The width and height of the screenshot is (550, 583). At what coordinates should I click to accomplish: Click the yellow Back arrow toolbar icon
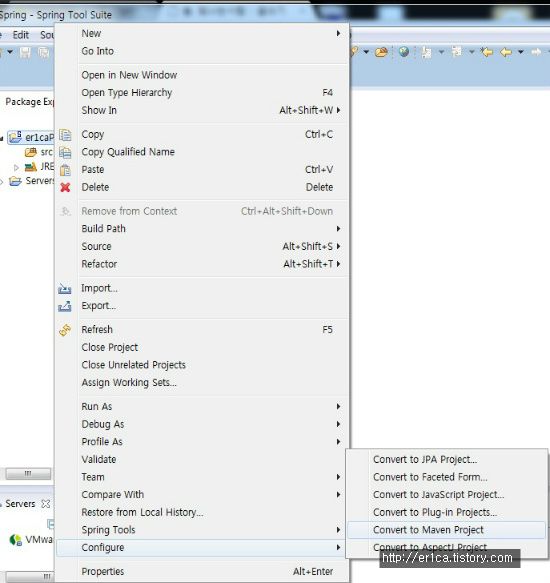(506, 52)
